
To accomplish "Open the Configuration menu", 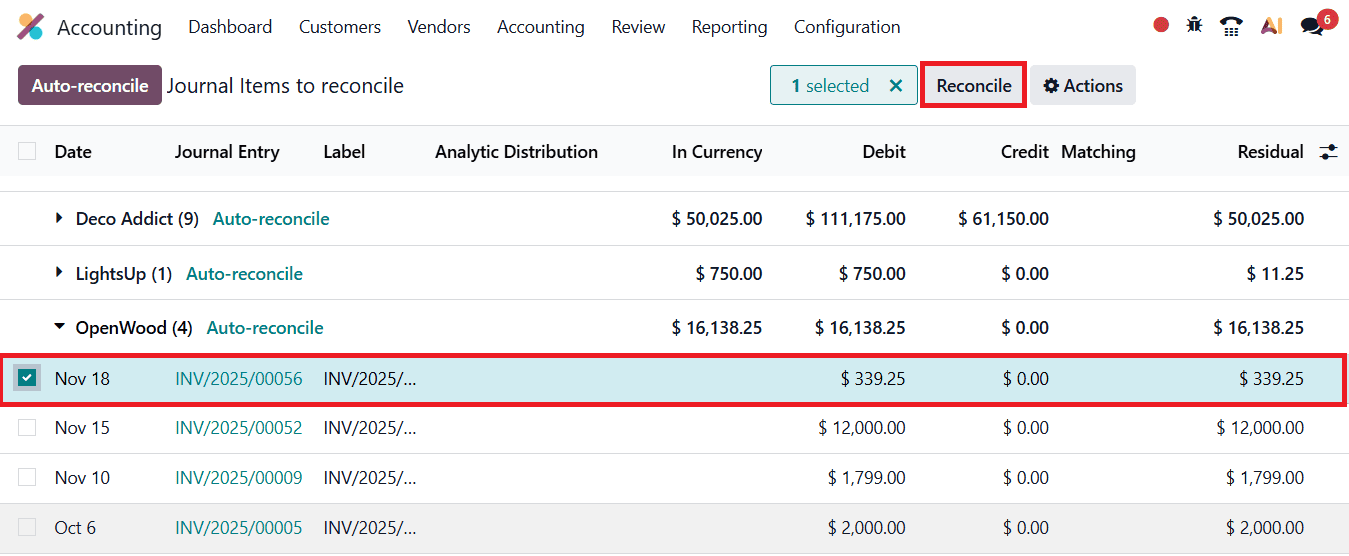I will tap(847, 27).
